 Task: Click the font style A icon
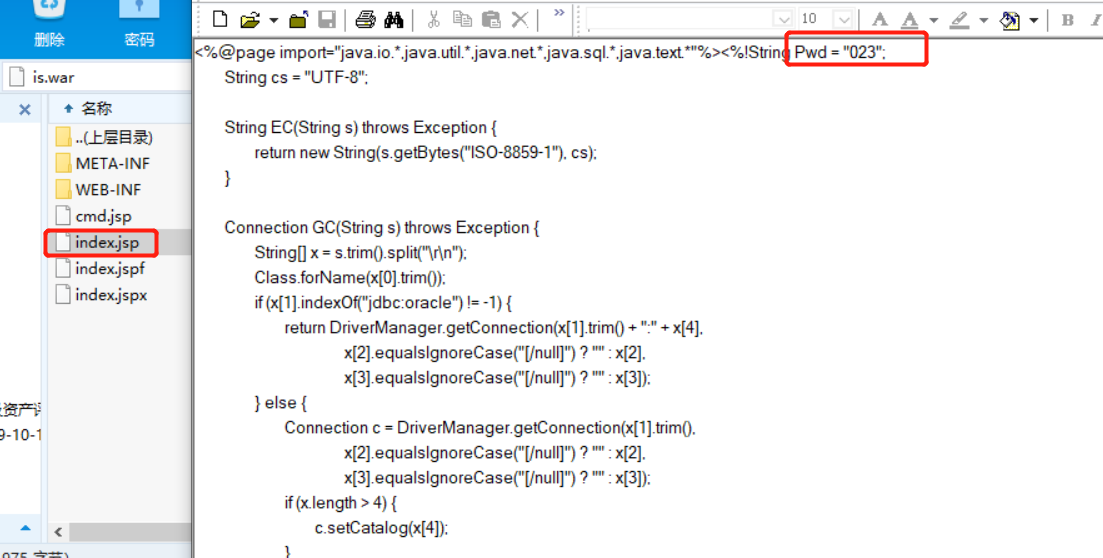[x=880, y=20]
